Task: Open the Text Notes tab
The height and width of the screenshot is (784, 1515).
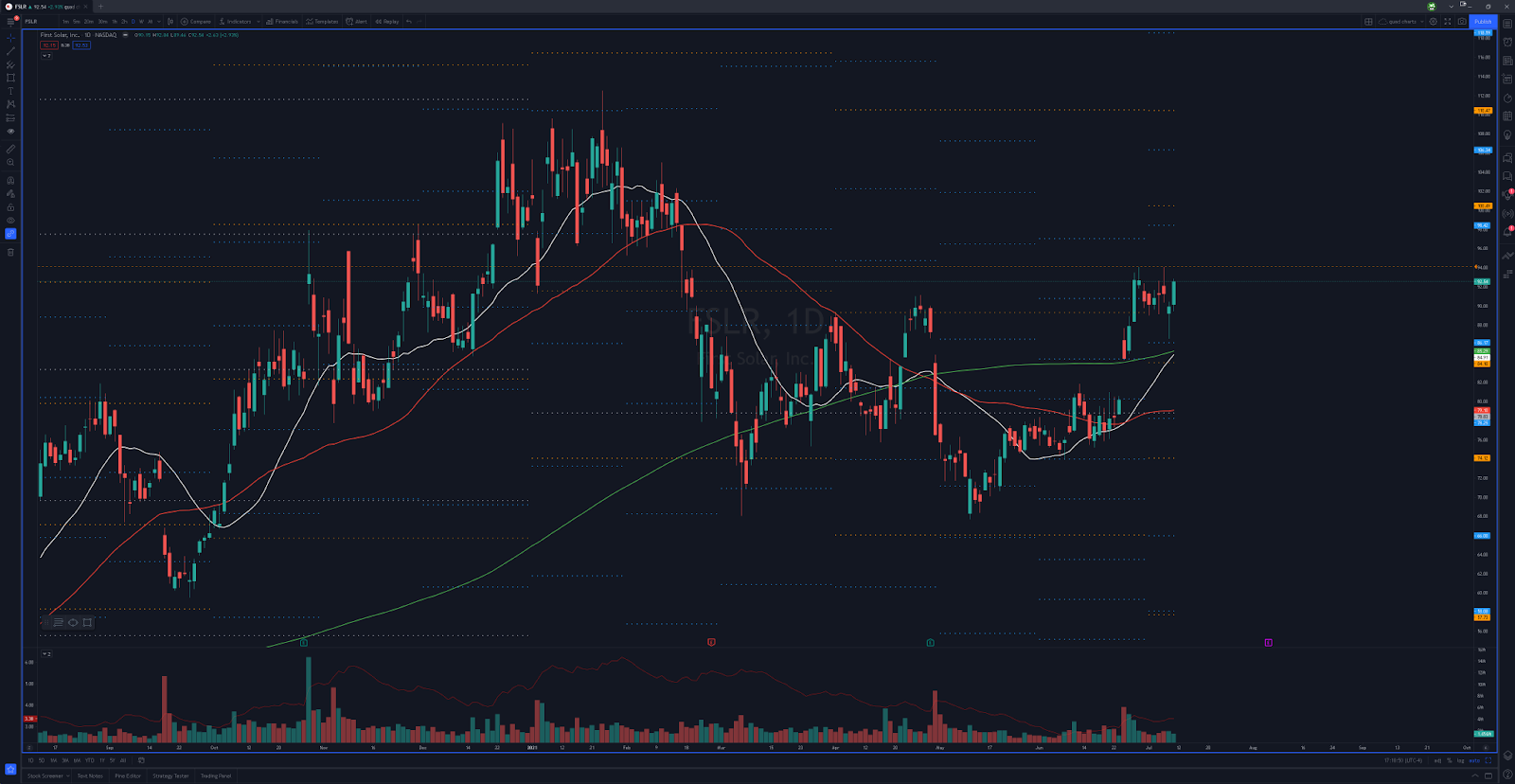Action: click(x=90, y=775)
